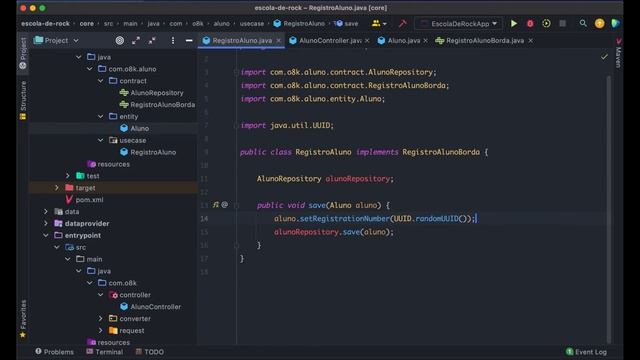
Task: Collapse the entrypoint module
Action: (46, 235)
